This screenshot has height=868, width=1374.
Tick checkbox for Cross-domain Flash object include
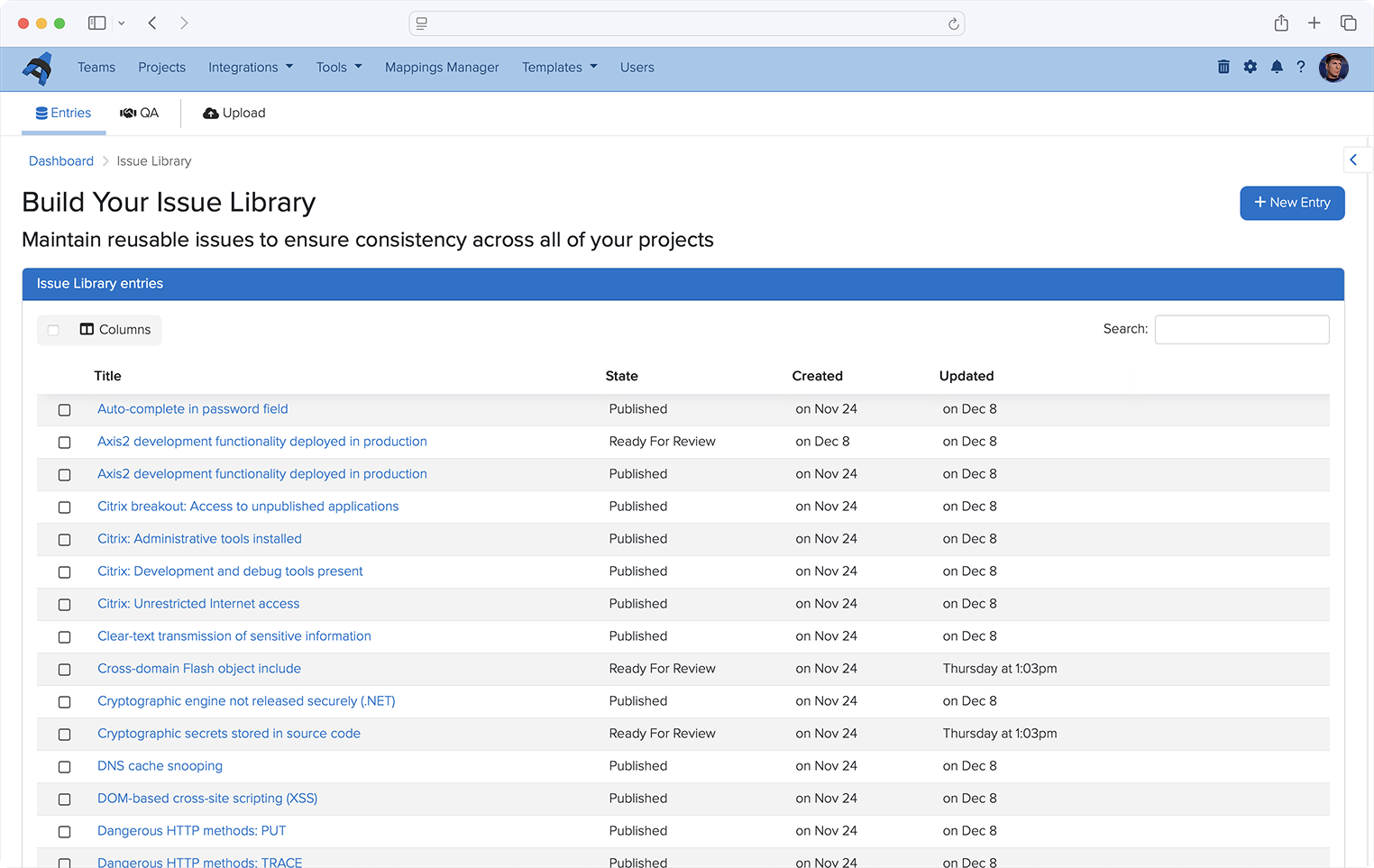(x=65, y=670)
